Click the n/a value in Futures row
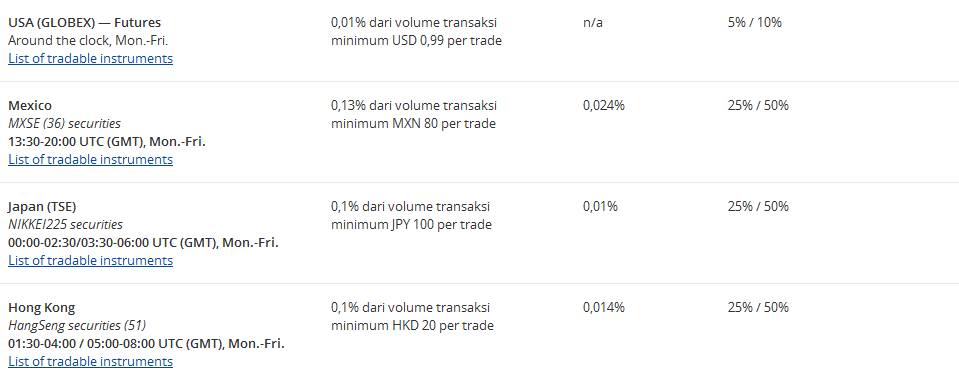959x383 pixels. coord(593,23)
